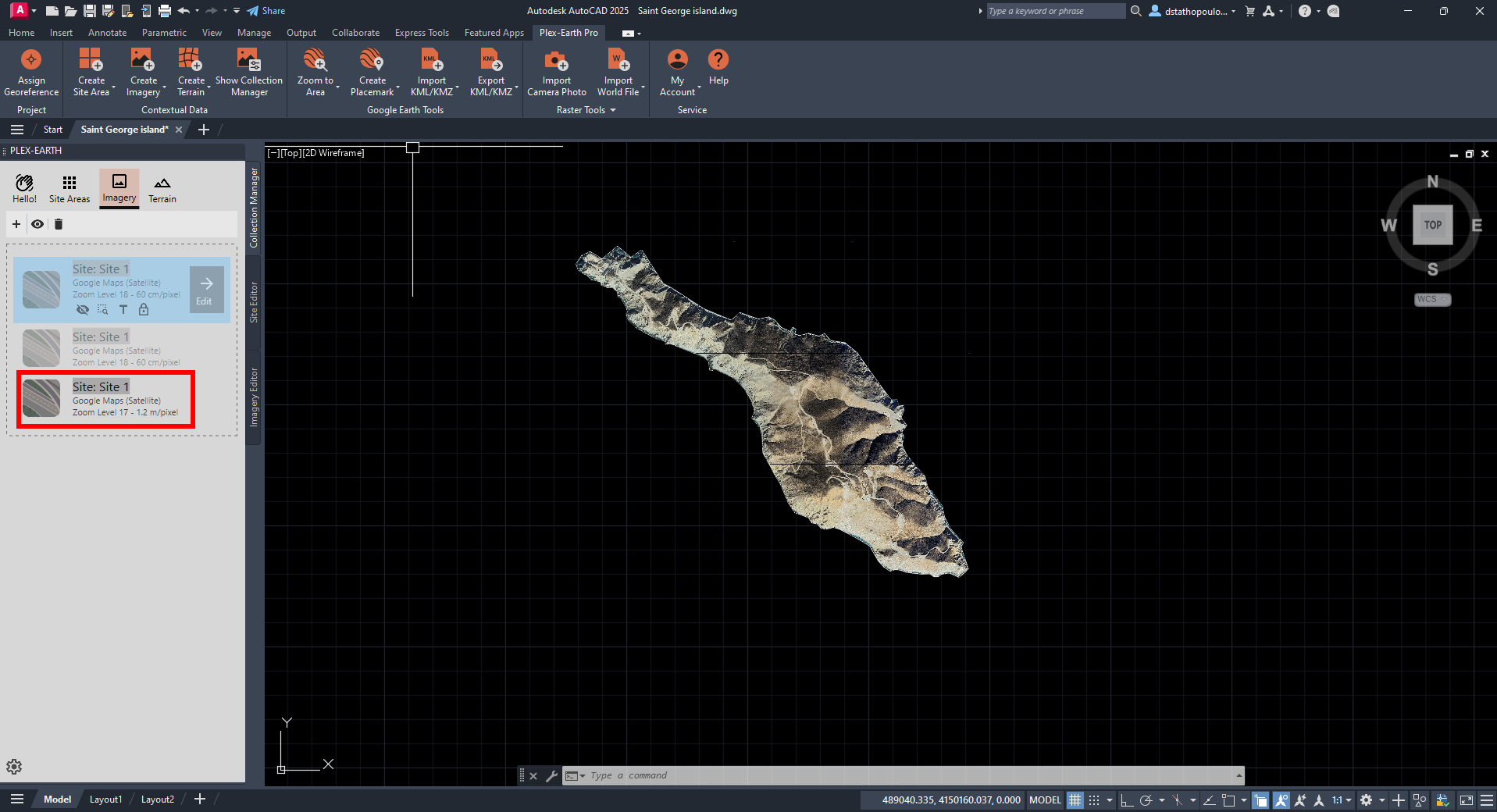This screenshot has height=812, width=1497.
Task: Click the Clean Screen icon in status bar
Action: [x=1467, y=800]
